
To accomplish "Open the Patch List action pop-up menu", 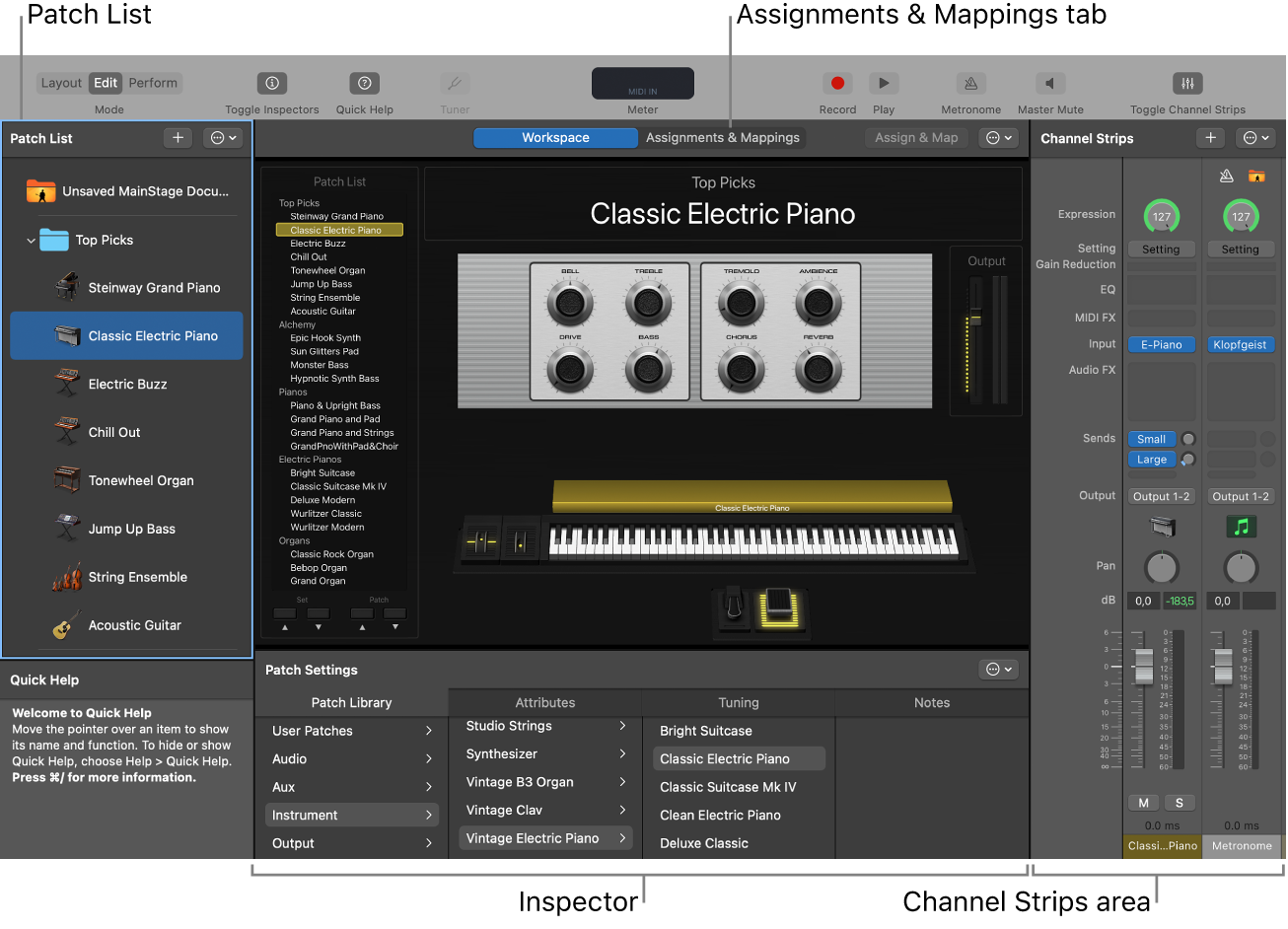I will click(x=223, y=137).
